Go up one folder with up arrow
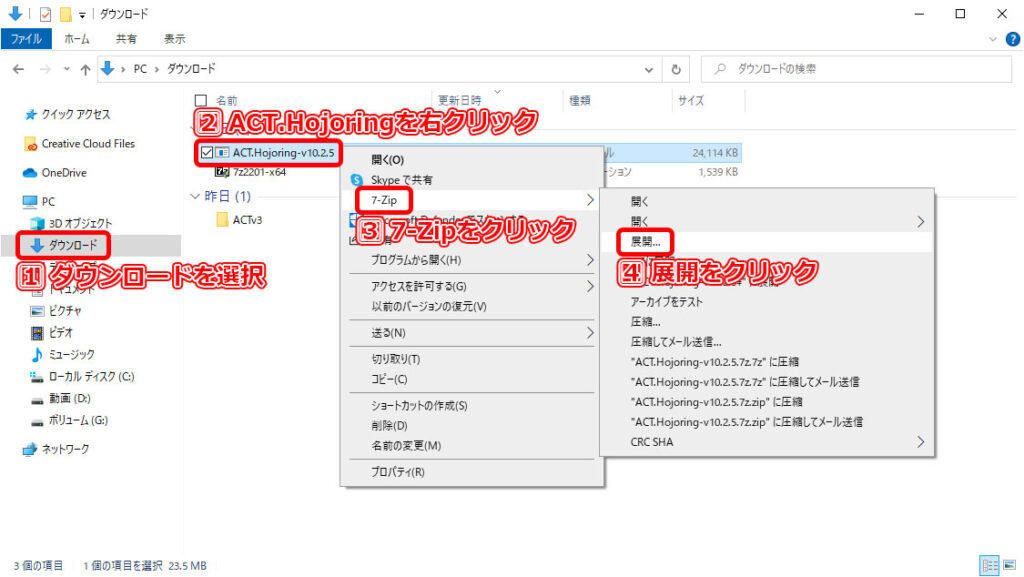Screen dimensions: 1024x577 point(87,69)
